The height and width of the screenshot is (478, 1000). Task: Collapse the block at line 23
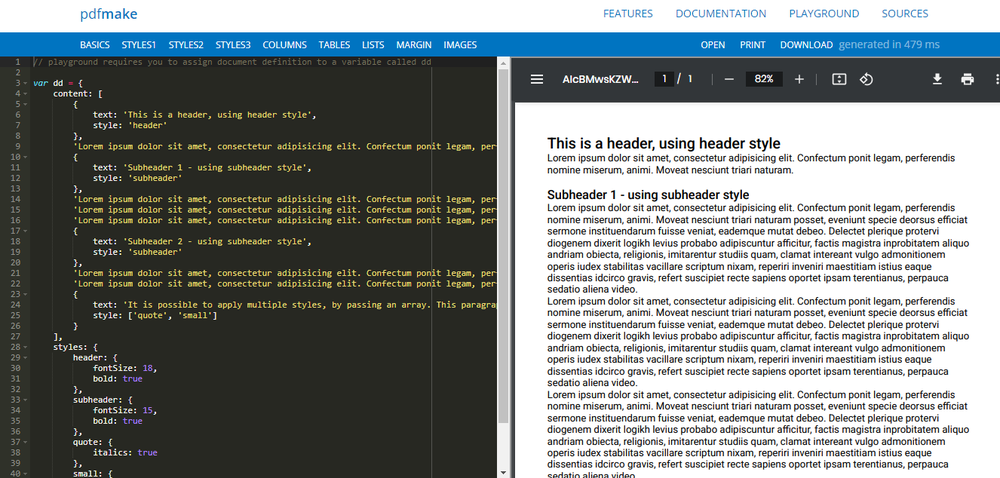pyautogui.click(x=26, y=294)
